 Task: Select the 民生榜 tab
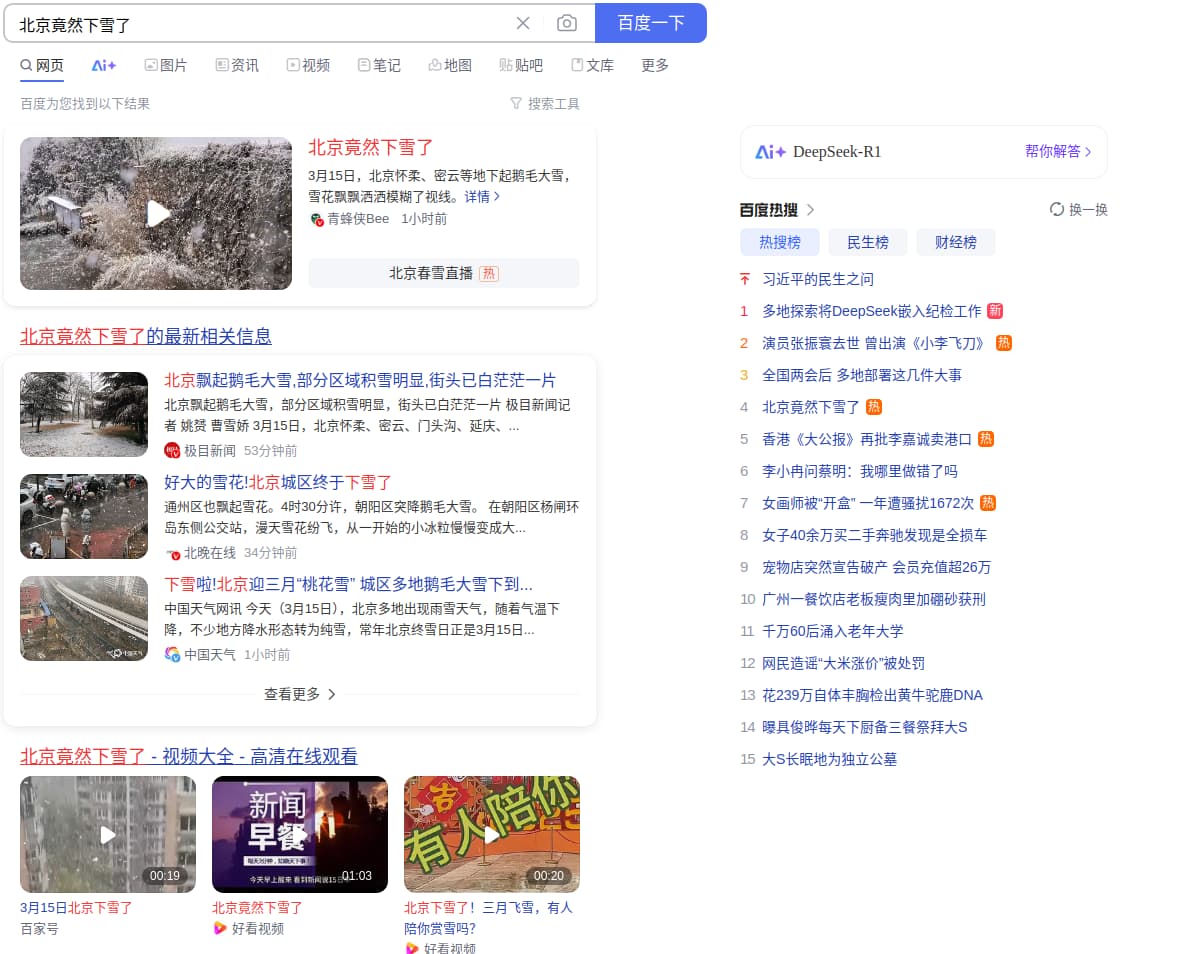pyautogui.click(x=867, y=242)
